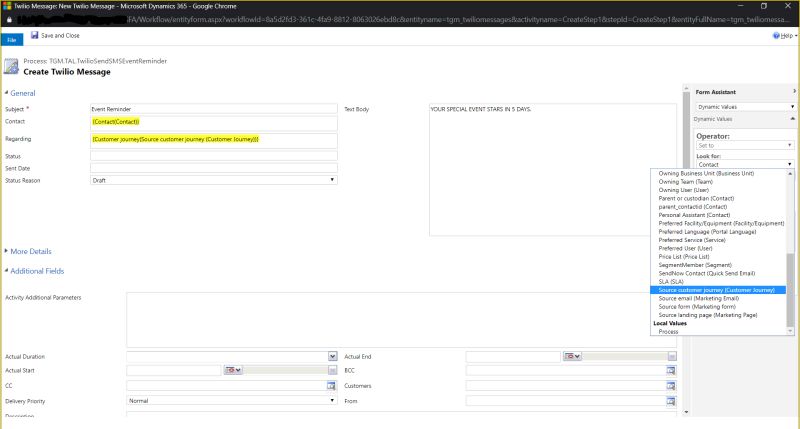The height and width of the screenshot is (429, 800).
Task: Click the Contact field dynamic value
Action: (116, 121)
